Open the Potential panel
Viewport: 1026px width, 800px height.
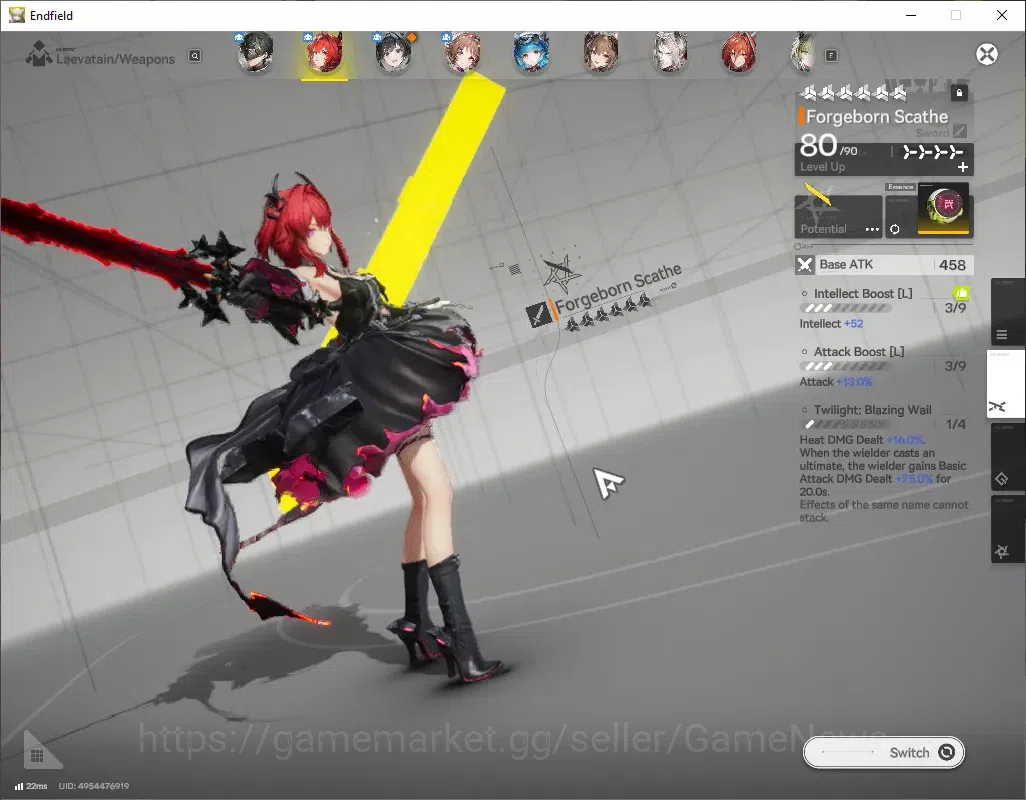coord(838,216)
